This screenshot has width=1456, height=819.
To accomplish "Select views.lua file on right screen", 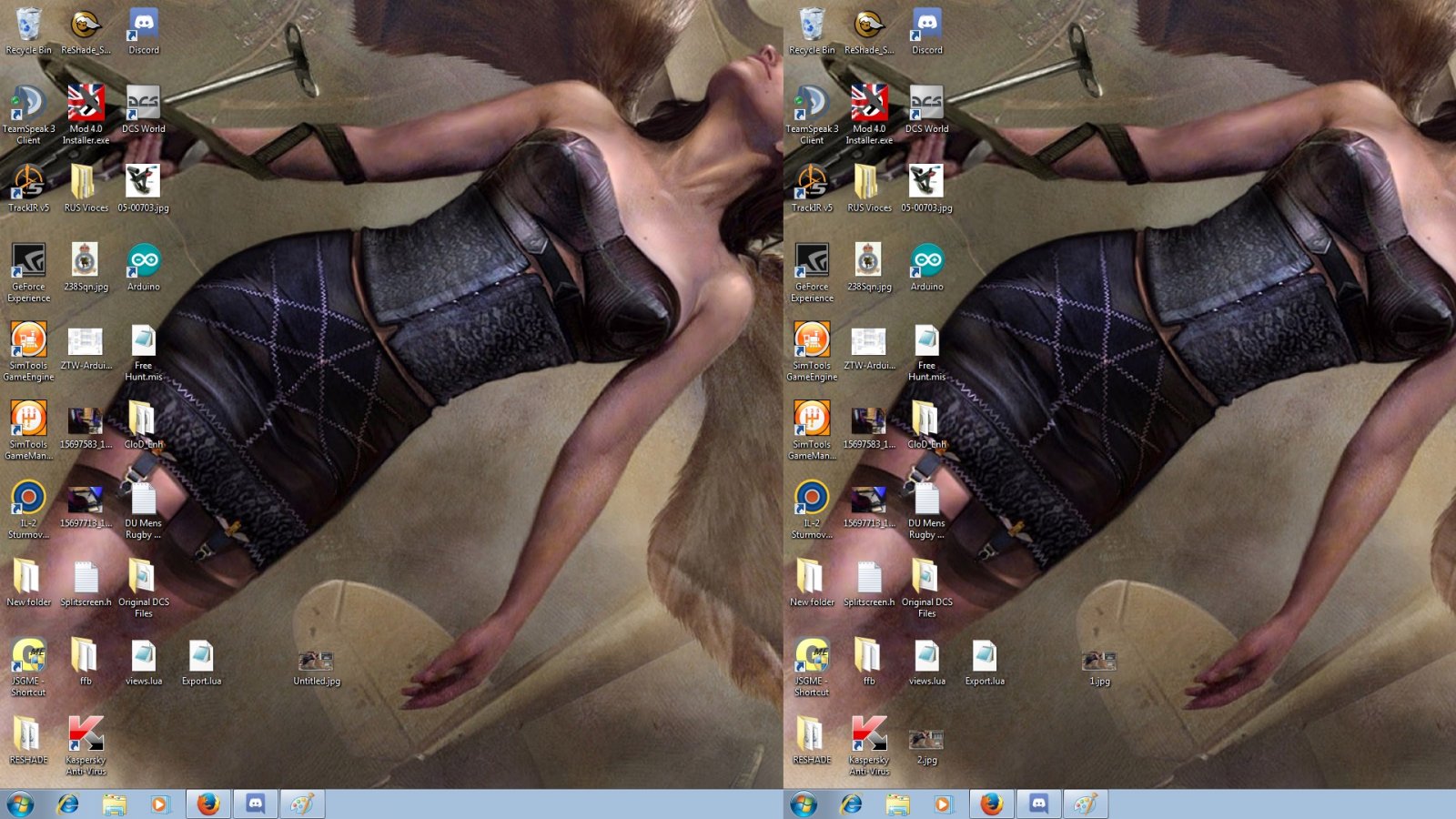I will 926,662.
